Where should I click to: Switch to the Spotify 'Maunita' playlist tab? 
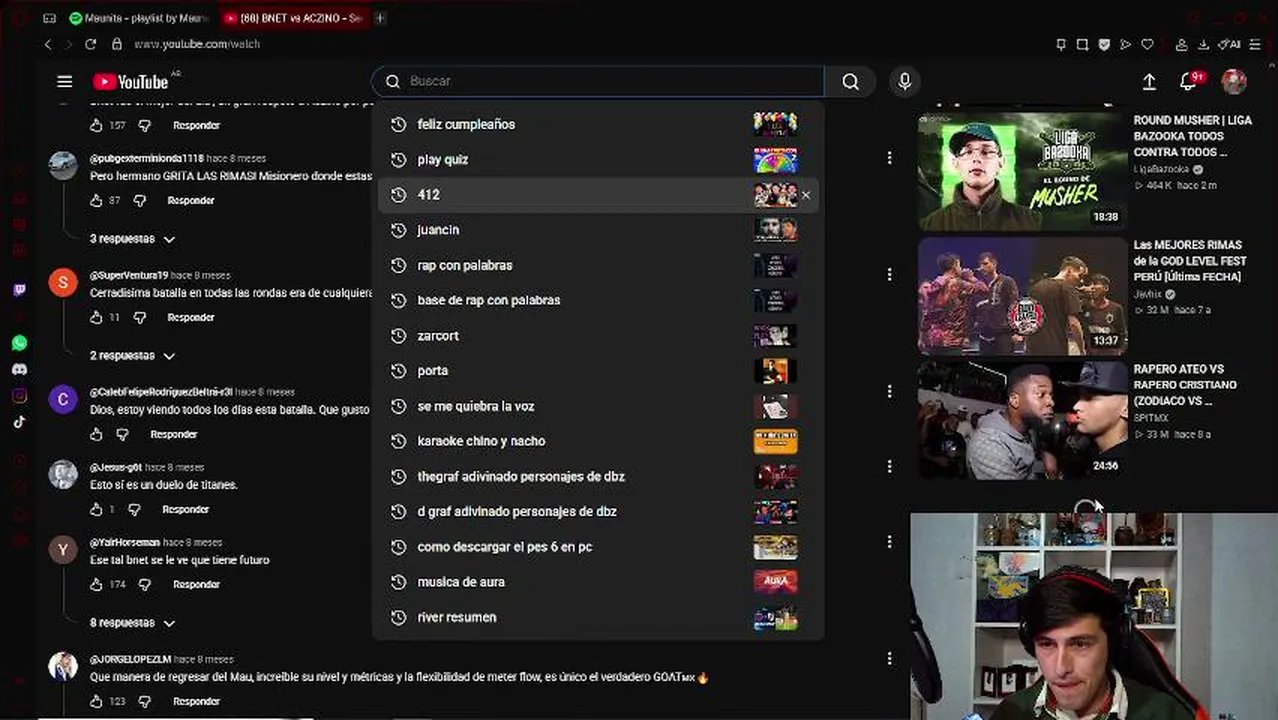pos(138,18)
